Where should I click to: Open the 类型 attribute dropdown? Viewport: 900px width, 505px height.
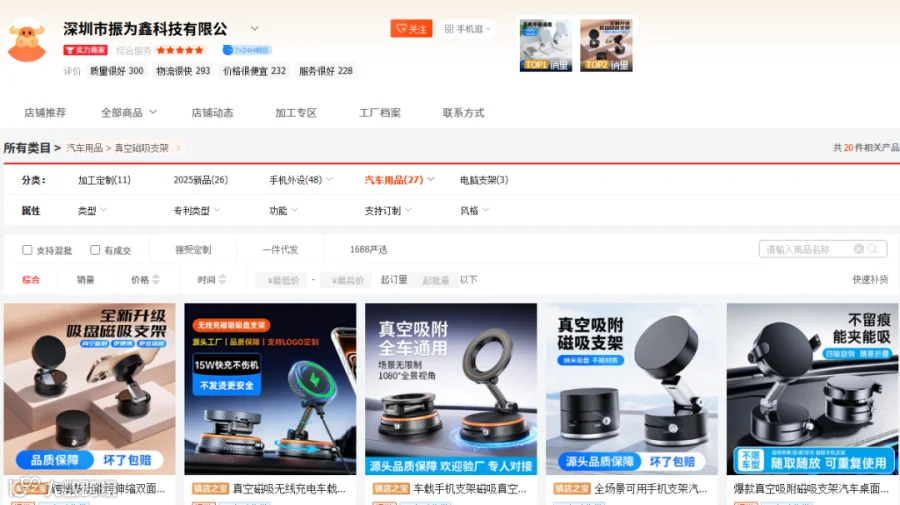click(x=92, y=211)
